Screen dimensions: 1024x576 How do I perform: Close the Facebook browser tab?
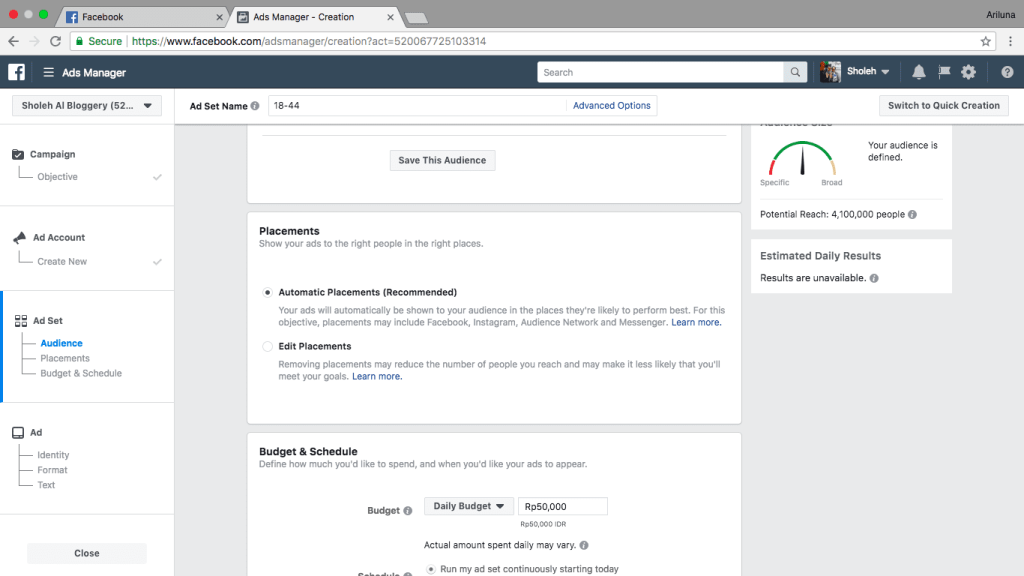click(x=219, y=17)
